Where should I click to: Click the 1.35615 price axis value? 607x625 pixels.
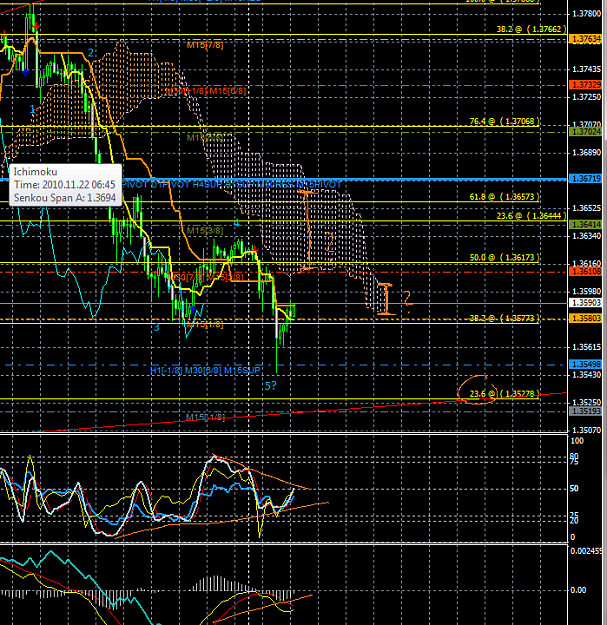coord(586,347)
